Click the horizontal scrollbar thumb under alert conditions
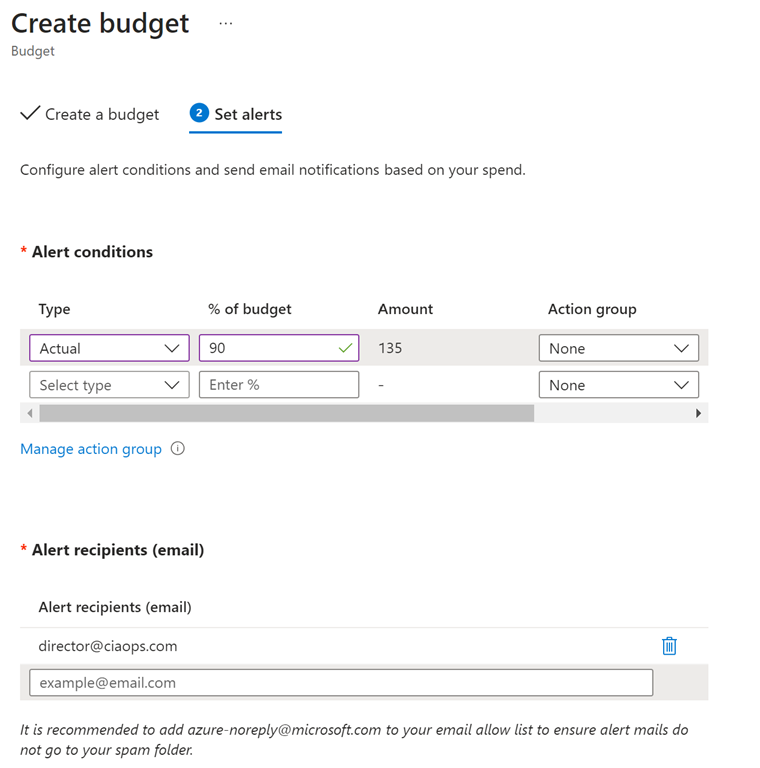This screenshot has height=768, width=760. [286, 413]
